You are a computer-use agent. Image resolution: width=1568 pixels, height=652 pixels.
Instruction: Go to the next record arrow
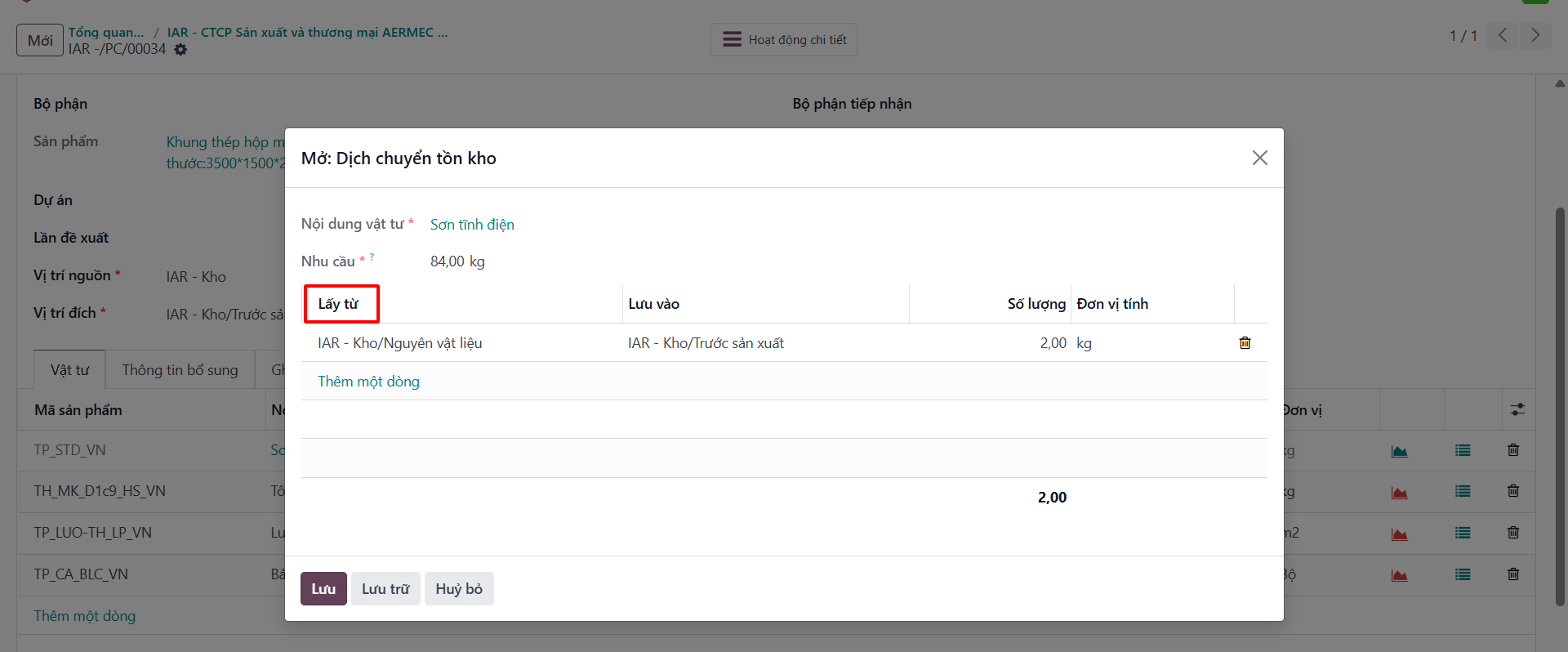click(1535, 35)
